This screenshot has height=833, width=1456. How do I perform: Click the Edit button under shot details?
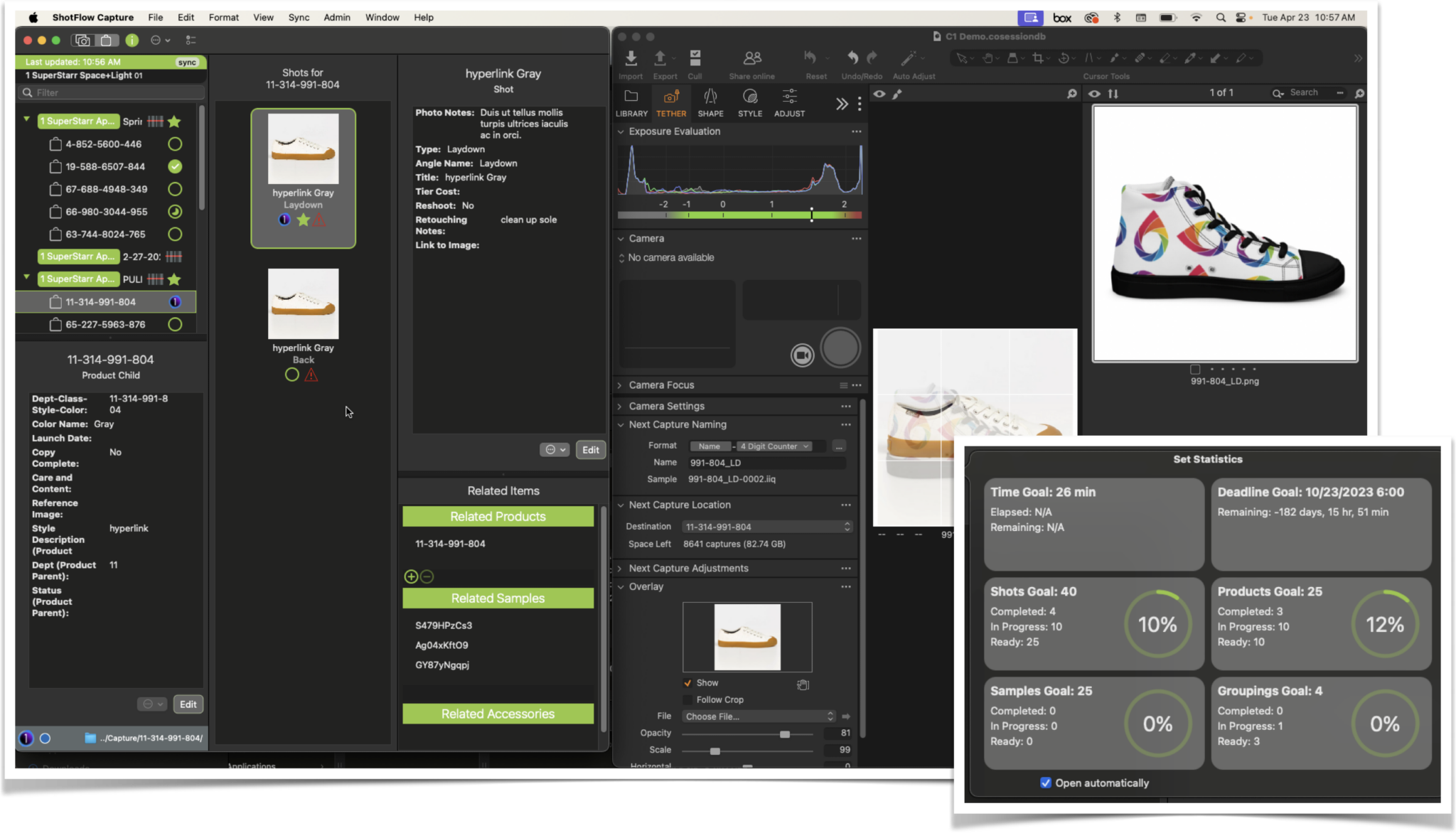pyautogui.click(x=590, y=450)
